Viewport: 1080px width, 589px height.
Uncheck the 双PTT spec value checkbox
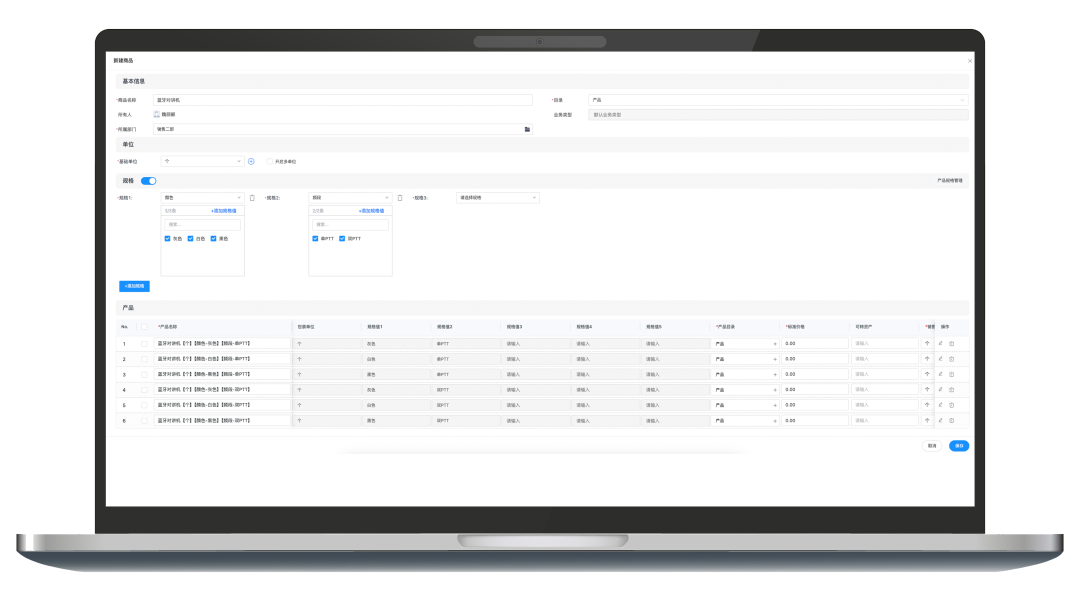click(342, 238)
